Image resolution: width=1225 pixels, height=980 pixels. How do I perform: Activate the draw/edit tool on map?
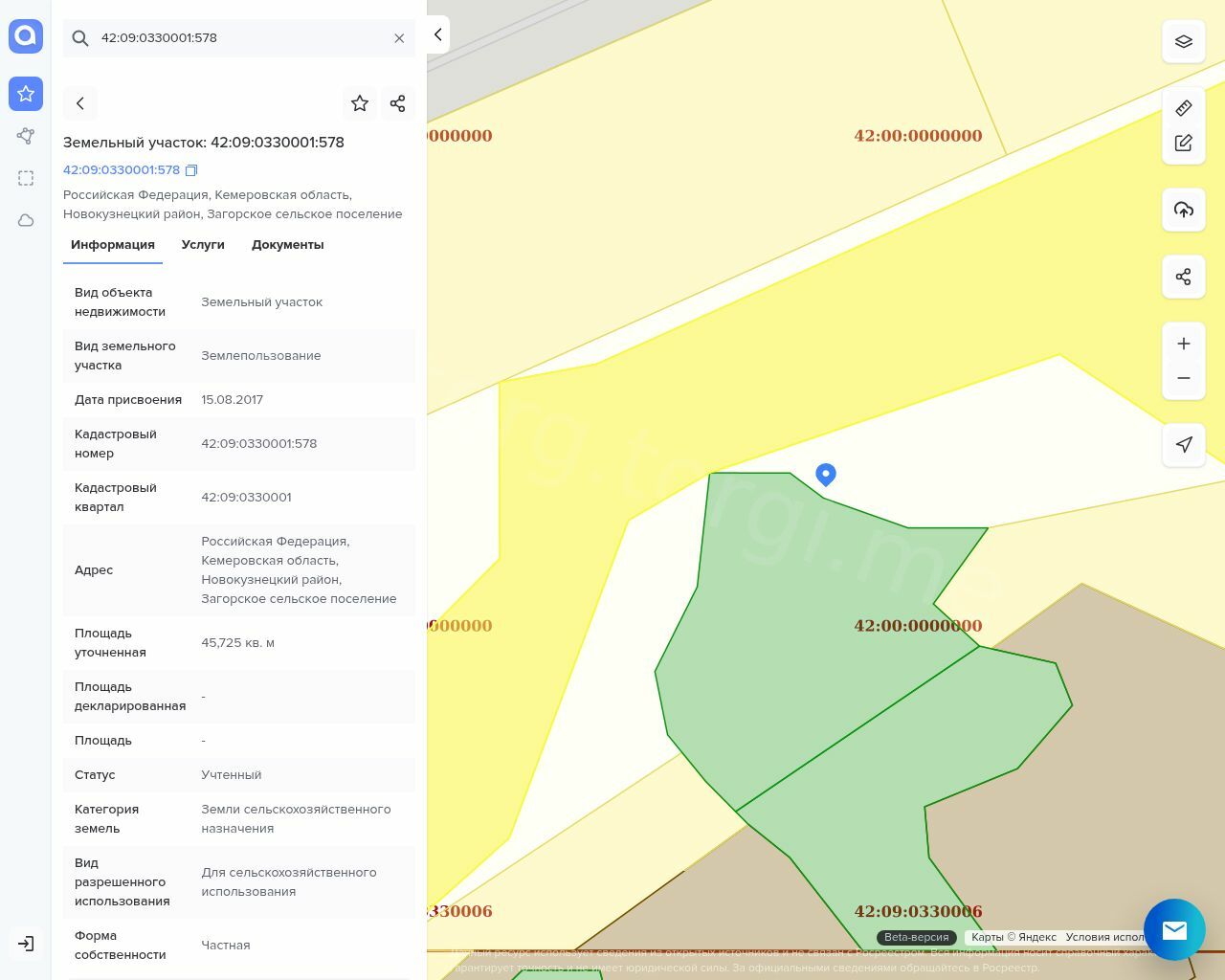[1183, 143]
